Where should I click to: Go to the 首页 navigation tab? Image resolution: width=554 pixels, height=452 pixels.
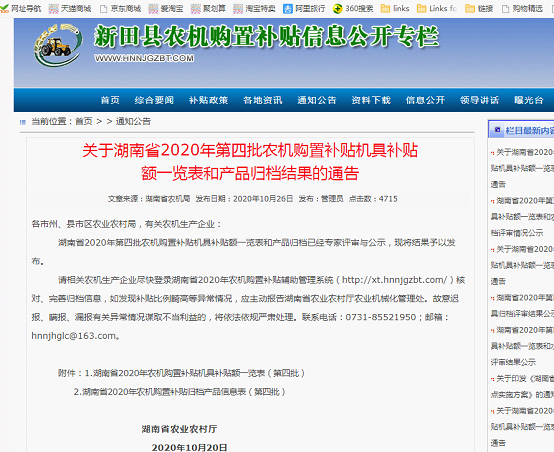coord(110,100)
